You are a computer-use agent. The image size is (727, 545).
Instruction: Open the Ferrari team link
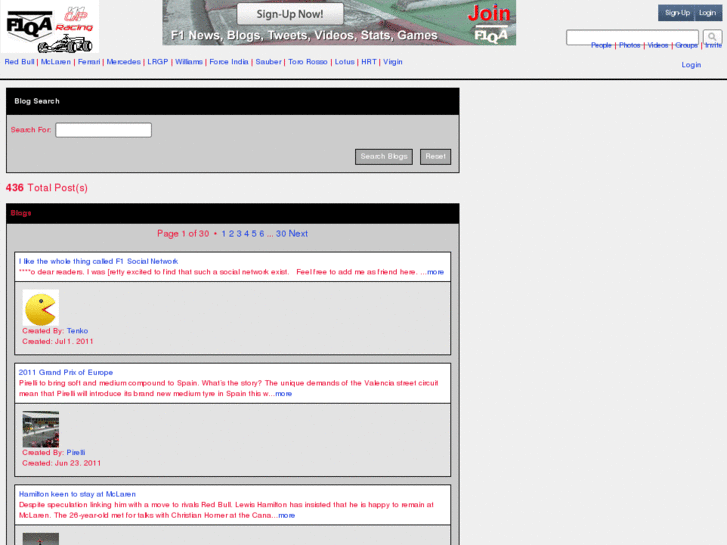[89, 62]
